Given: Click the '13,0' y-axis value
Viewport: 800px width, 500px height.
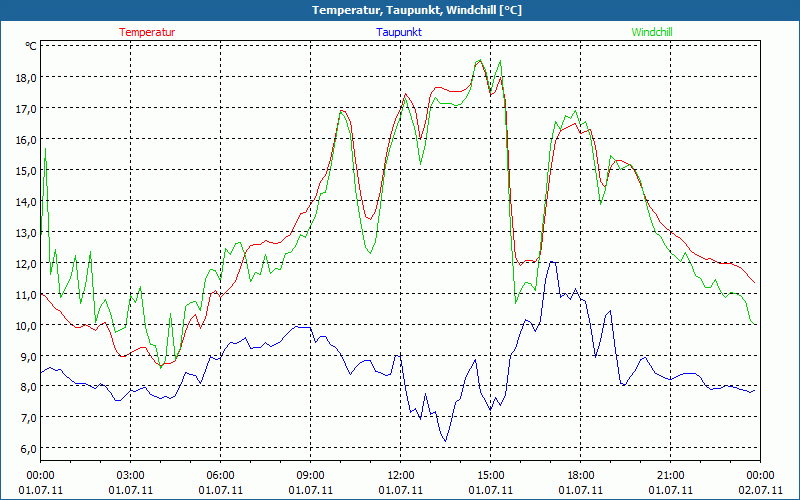Looking at the screenshot, I should tap(27, 233).
